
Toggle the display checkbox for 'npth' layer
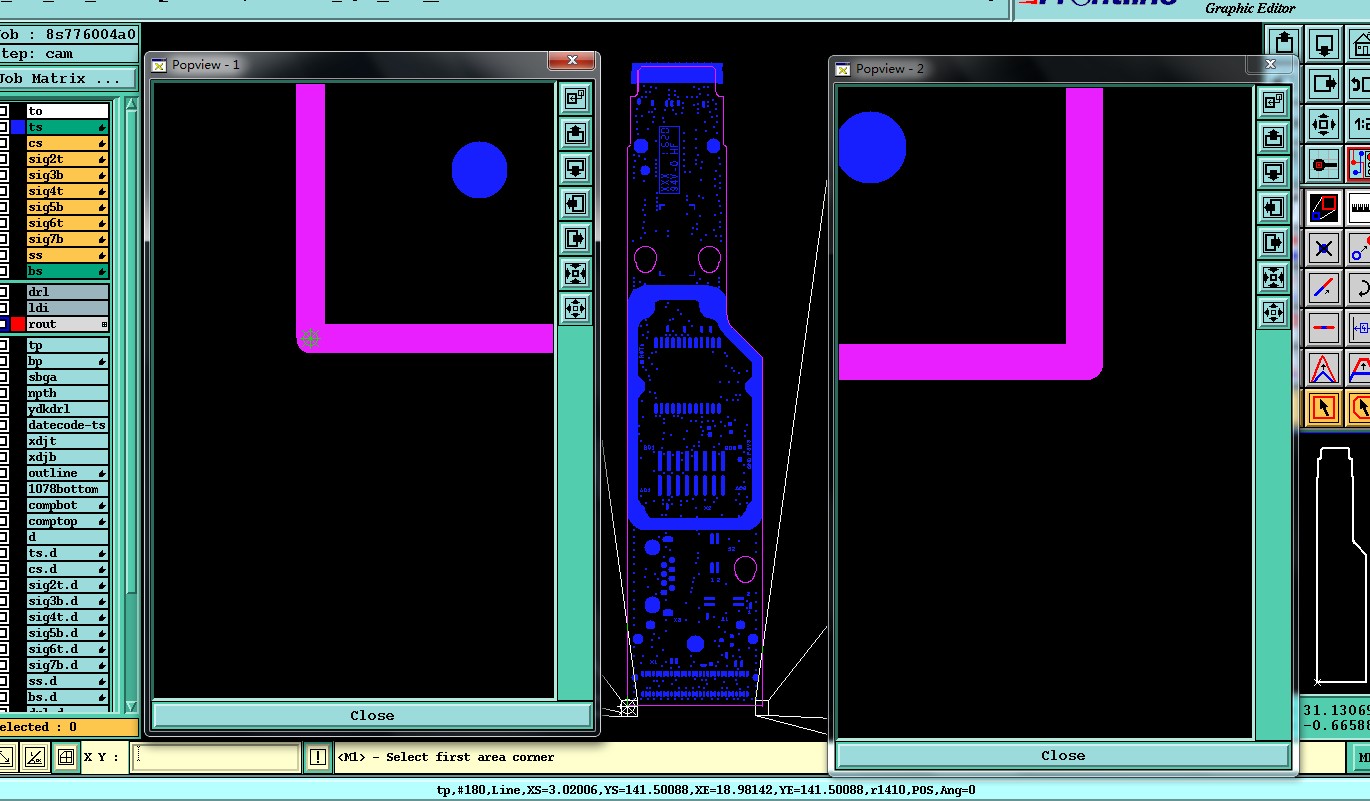click(x=3, y=393)
